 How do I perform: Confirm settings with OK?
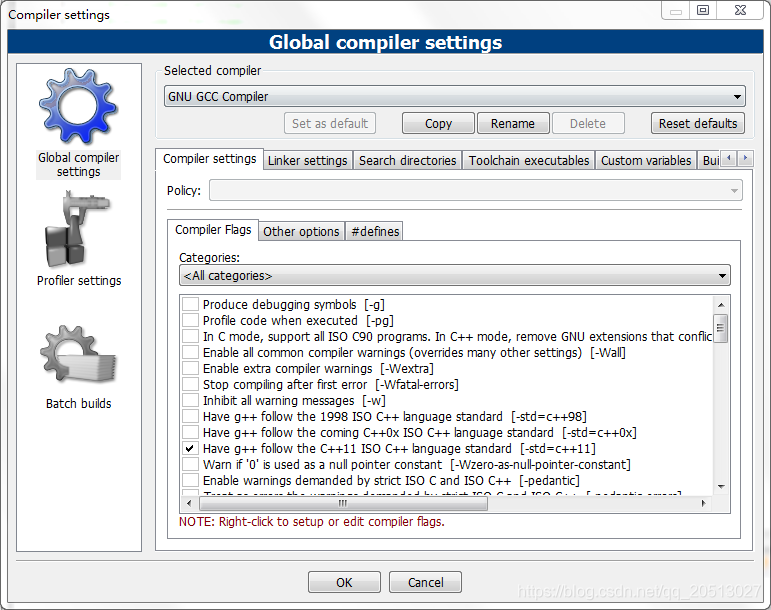click(x=344, y=582)
